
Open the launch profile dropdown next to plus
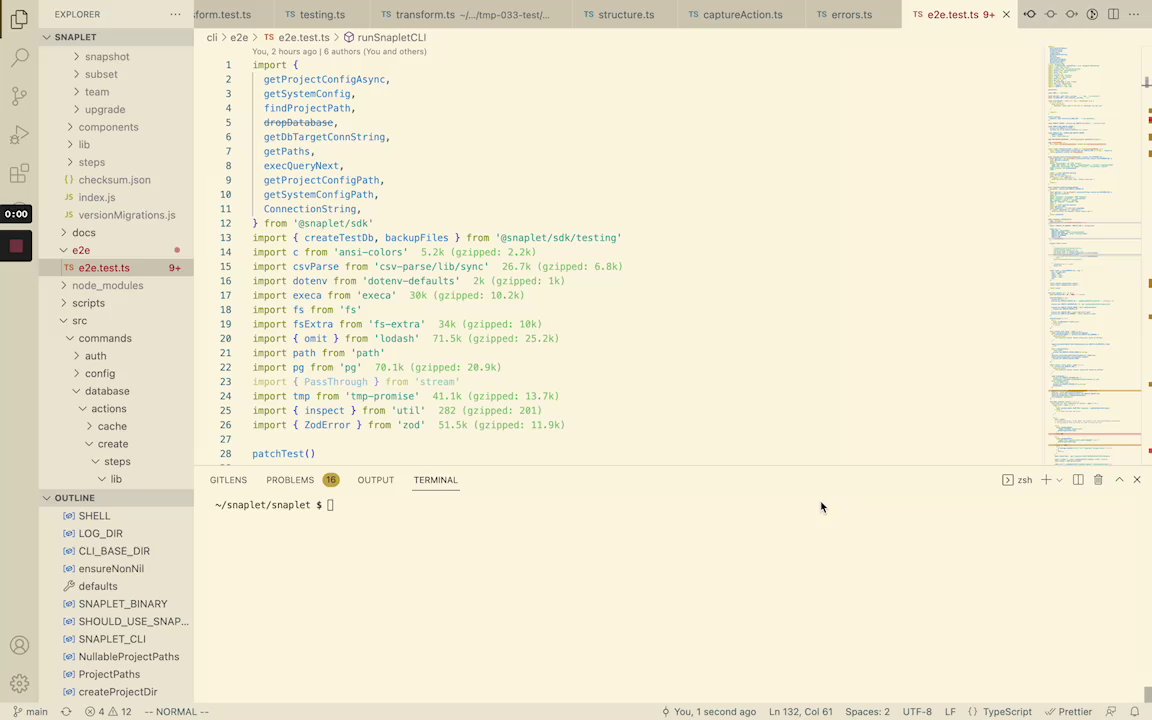coord(1059,480)
